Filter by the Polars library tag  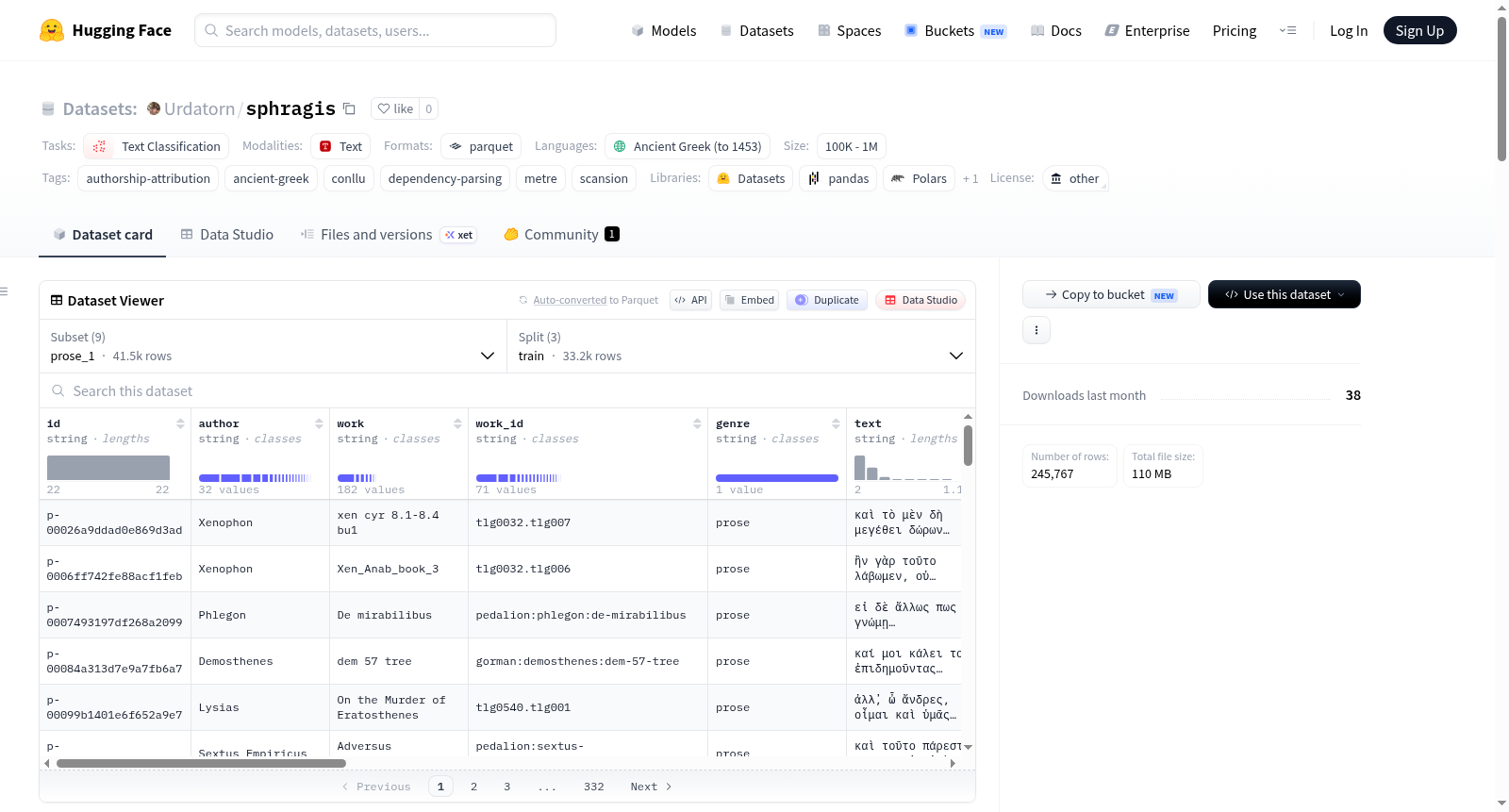click(x=919, y=178)
